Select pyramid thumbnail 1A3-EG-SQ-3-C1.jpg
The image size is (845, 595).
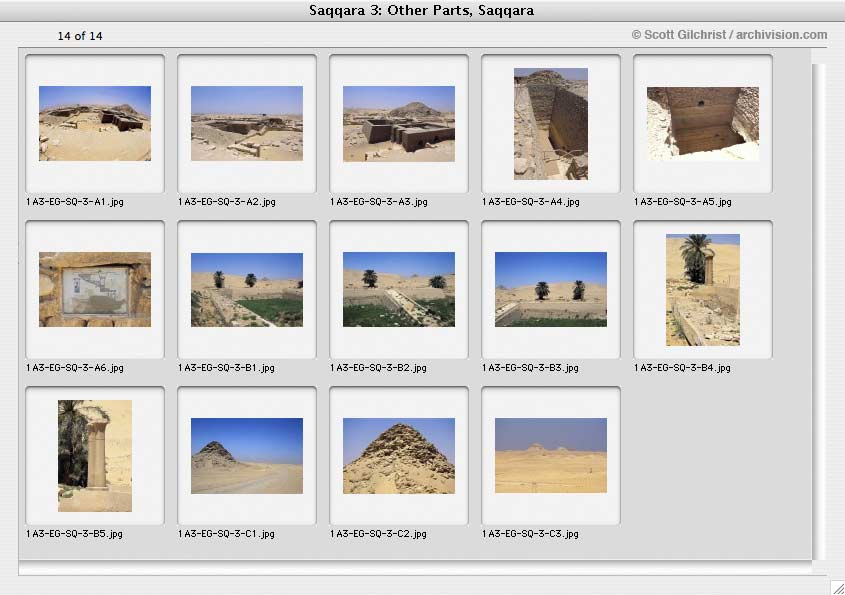click(x=247, y=456)
